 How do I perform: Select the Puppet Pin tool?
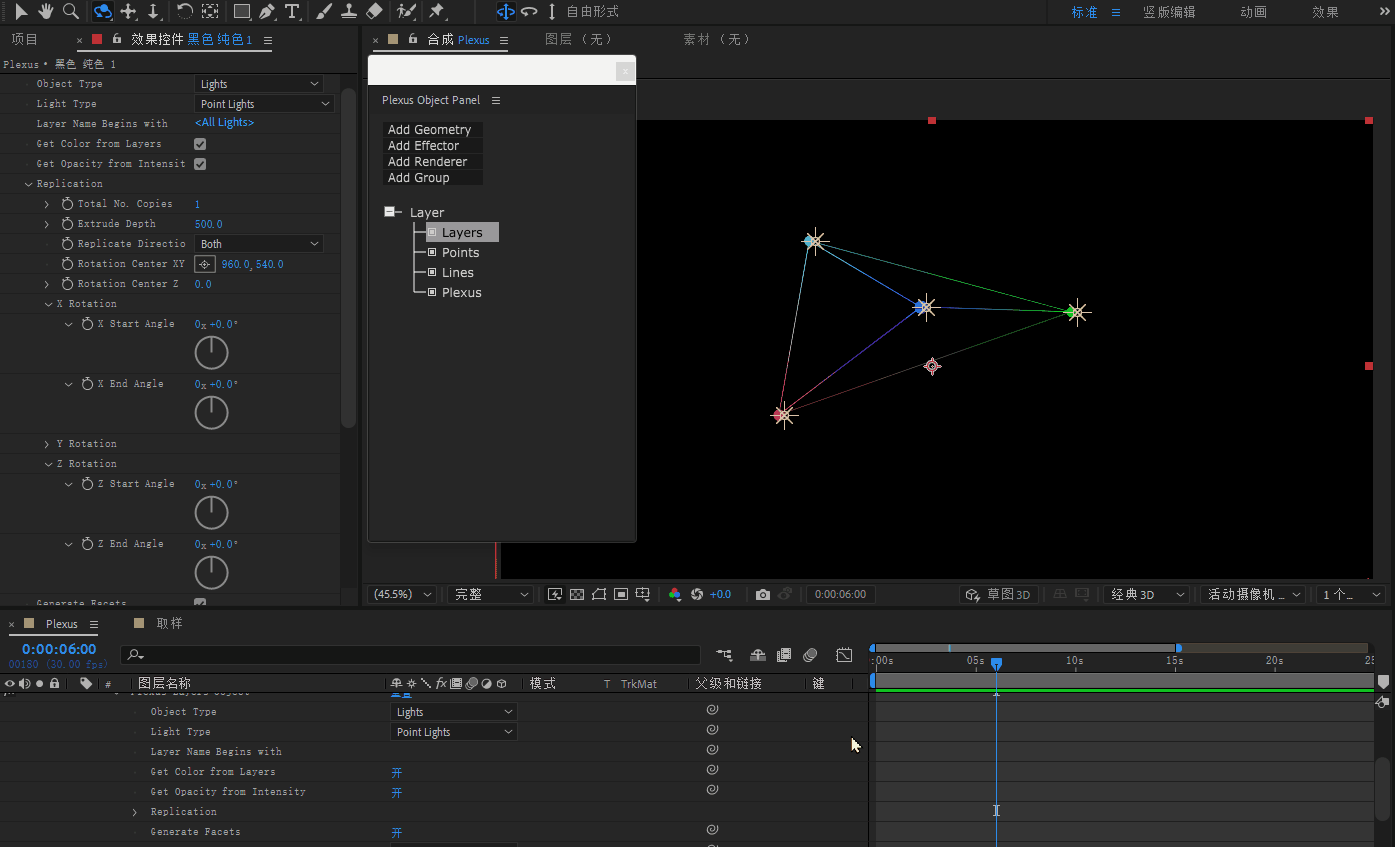(437, 11)
